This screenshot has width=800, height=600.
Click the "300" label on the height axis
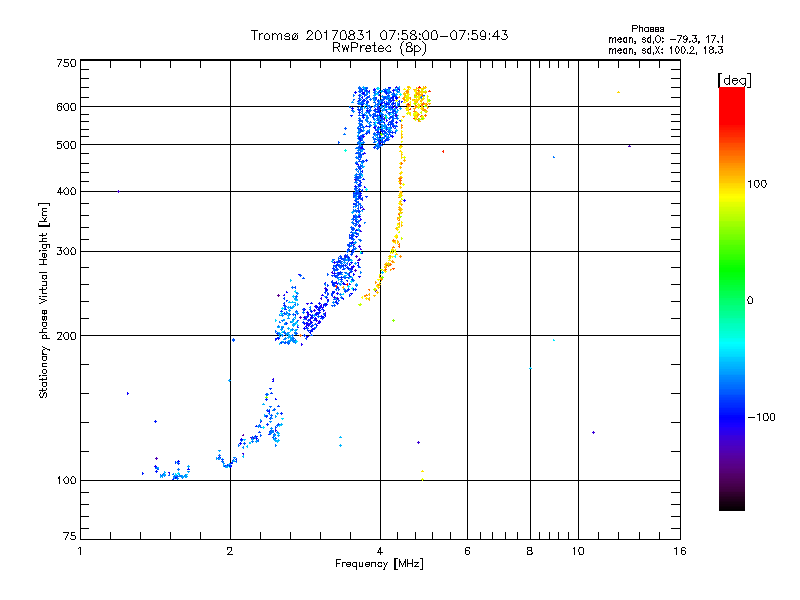click(67, 251)
